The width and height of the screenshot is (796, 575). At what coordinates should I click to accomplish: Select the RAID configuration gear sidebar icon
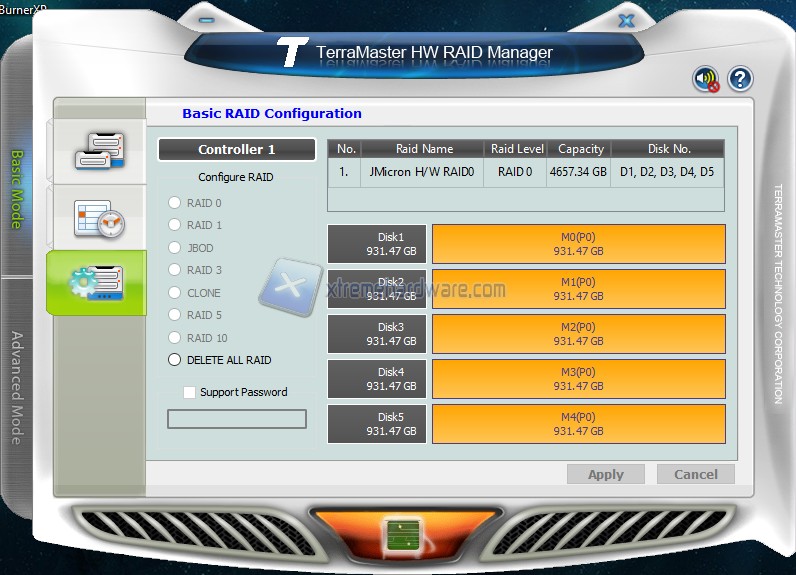(x=97, y=283)
